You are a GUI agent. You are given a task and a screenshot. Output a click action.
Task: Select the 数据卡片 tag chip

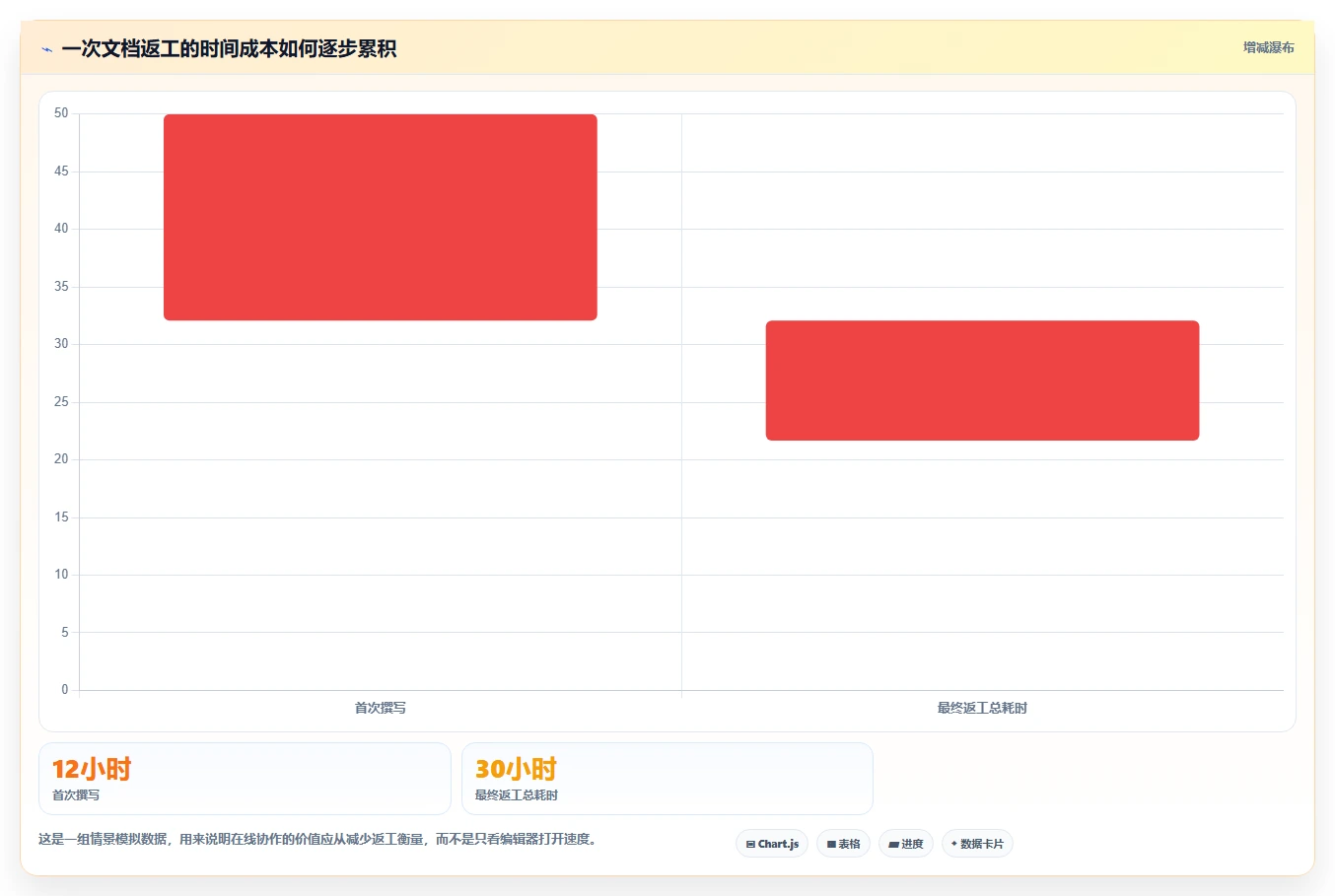[x=977, y=844]
